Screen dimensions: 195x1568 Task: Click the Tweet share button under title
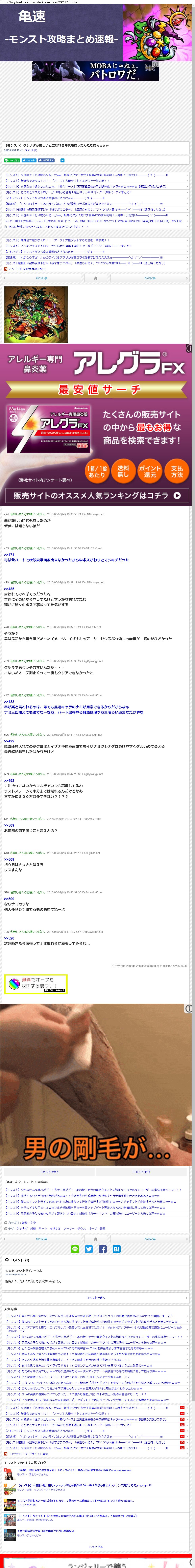[29, 161]
